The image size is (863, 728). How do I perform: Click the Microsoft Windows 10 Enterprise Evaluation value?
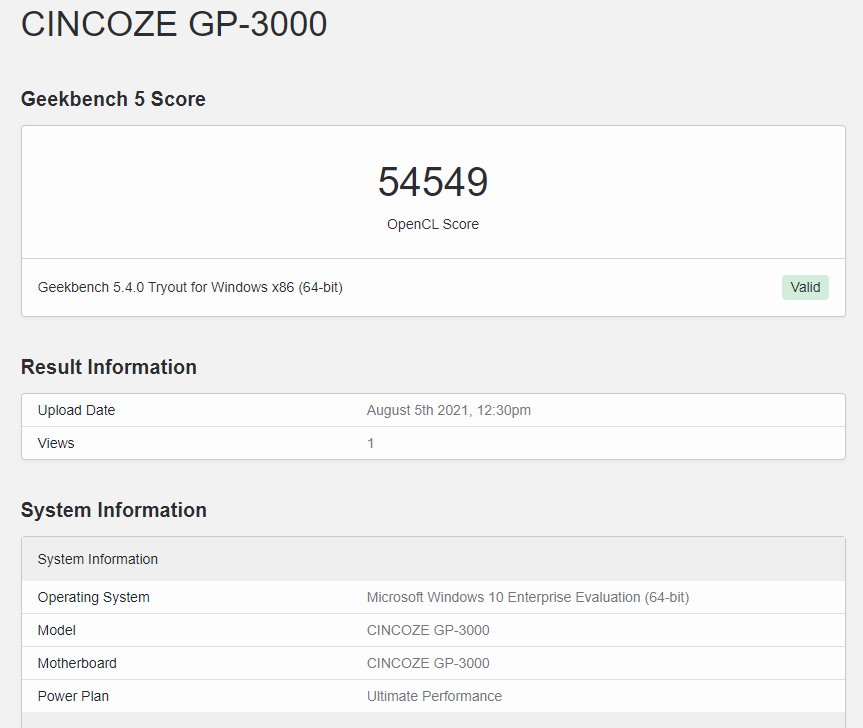tap(528, 598)
